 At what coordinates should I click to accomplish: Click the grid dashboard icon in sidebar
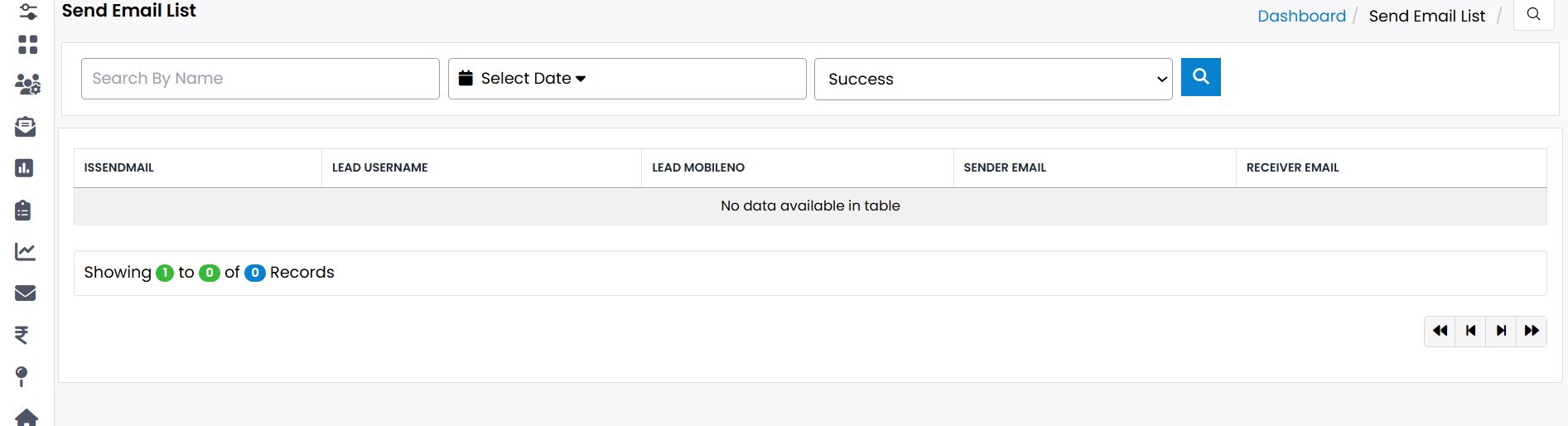pos(27,45)
